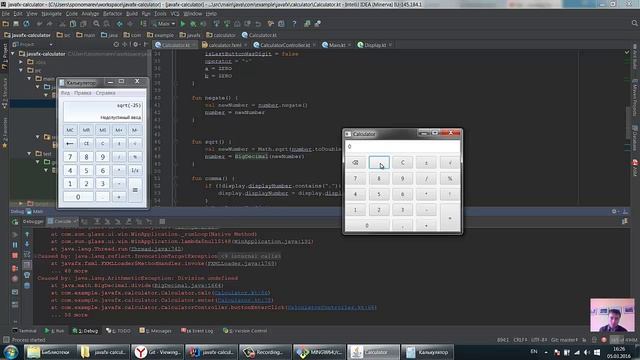Collapse the src folder in project tree
640x360 pixels.
coord(21,70)
